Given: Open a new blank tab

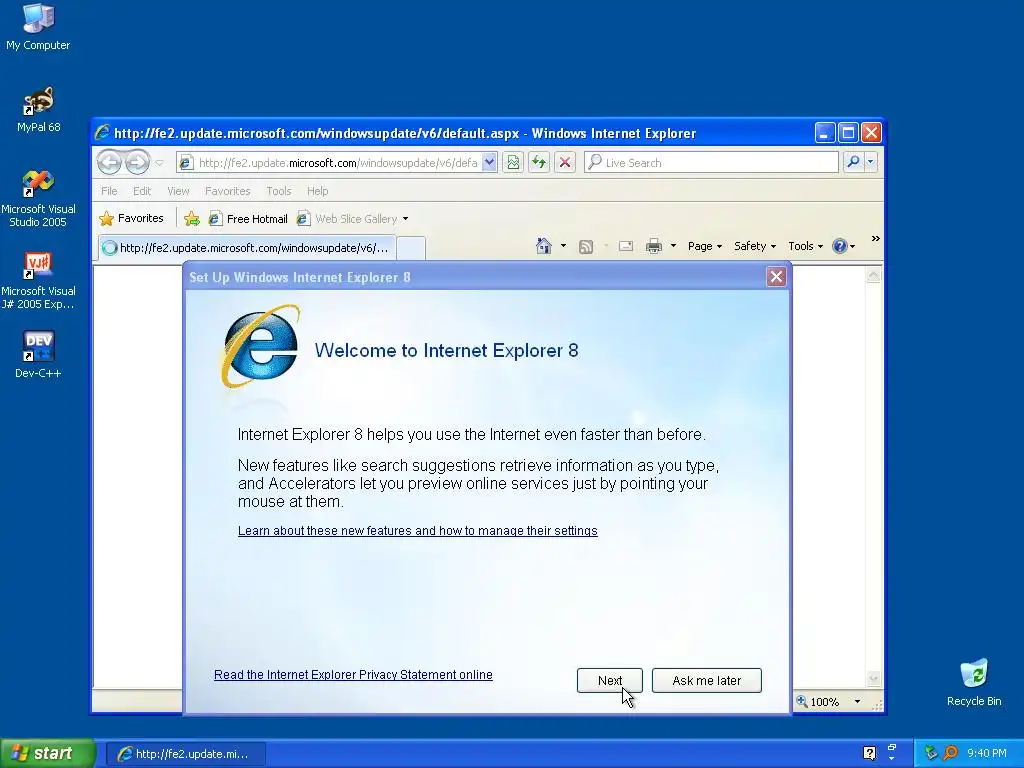Looking at the screenshot, I should click(x=411, y=248).
